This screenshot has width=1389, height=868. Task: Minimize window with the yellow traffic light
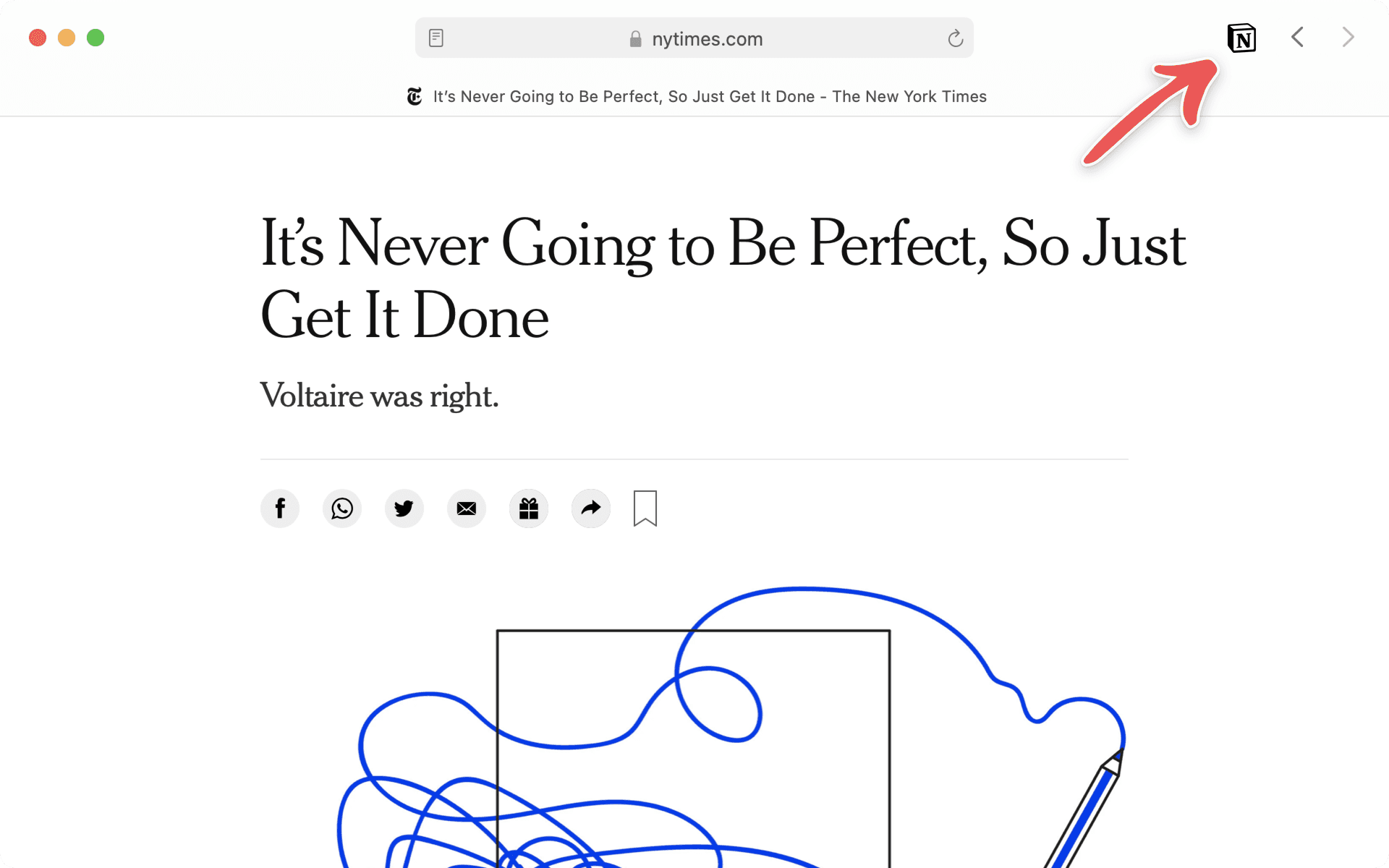pos(66,38)
